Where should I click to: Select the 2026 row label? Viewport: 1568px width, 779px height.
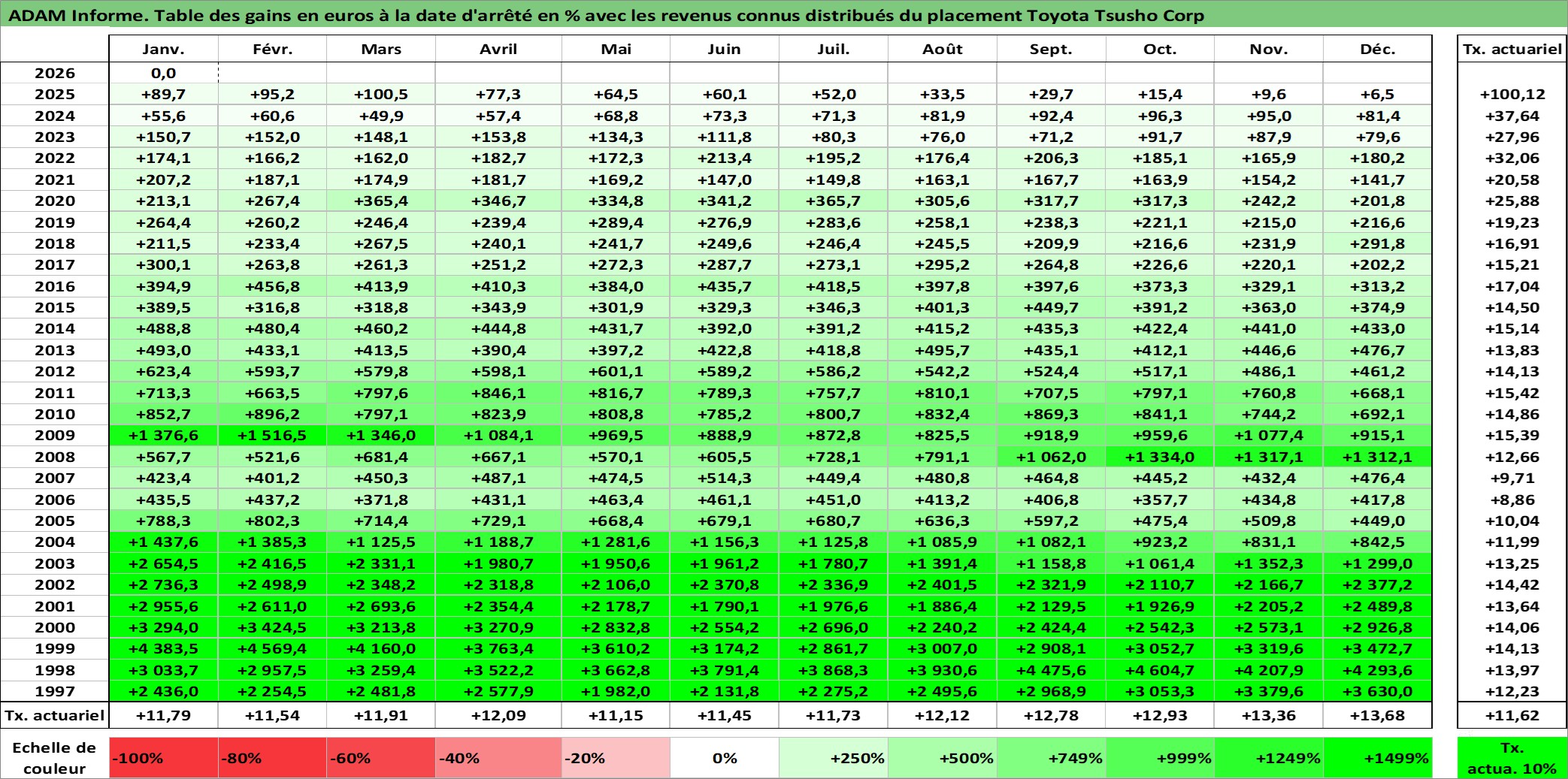(55, 73)
